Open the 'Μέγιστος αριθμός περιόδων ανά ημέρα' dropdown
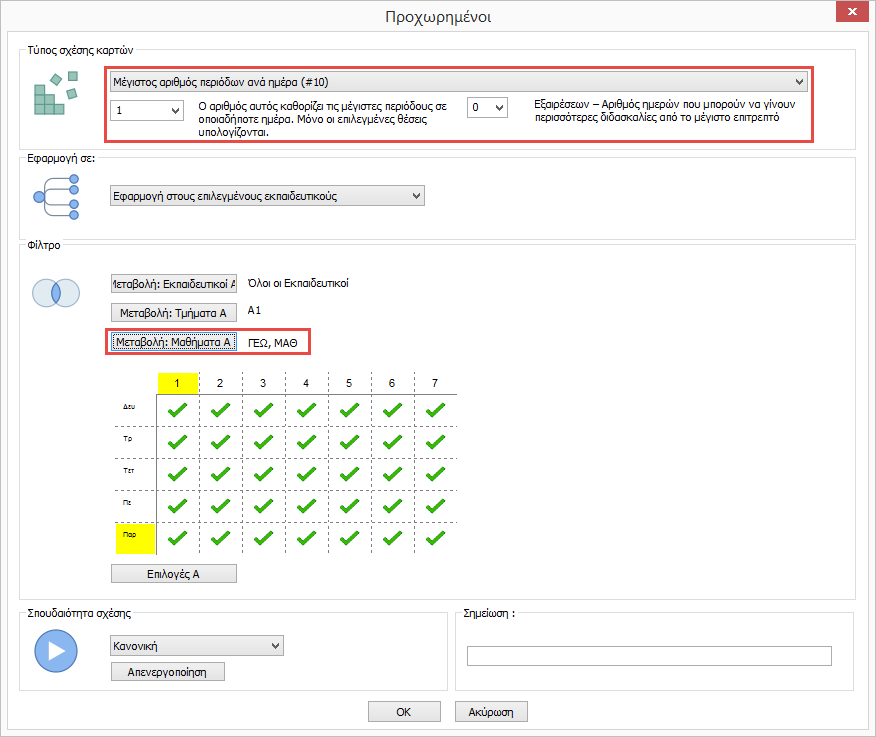The height and width of the screenshot is (737, 876). [x=457, y=82]
